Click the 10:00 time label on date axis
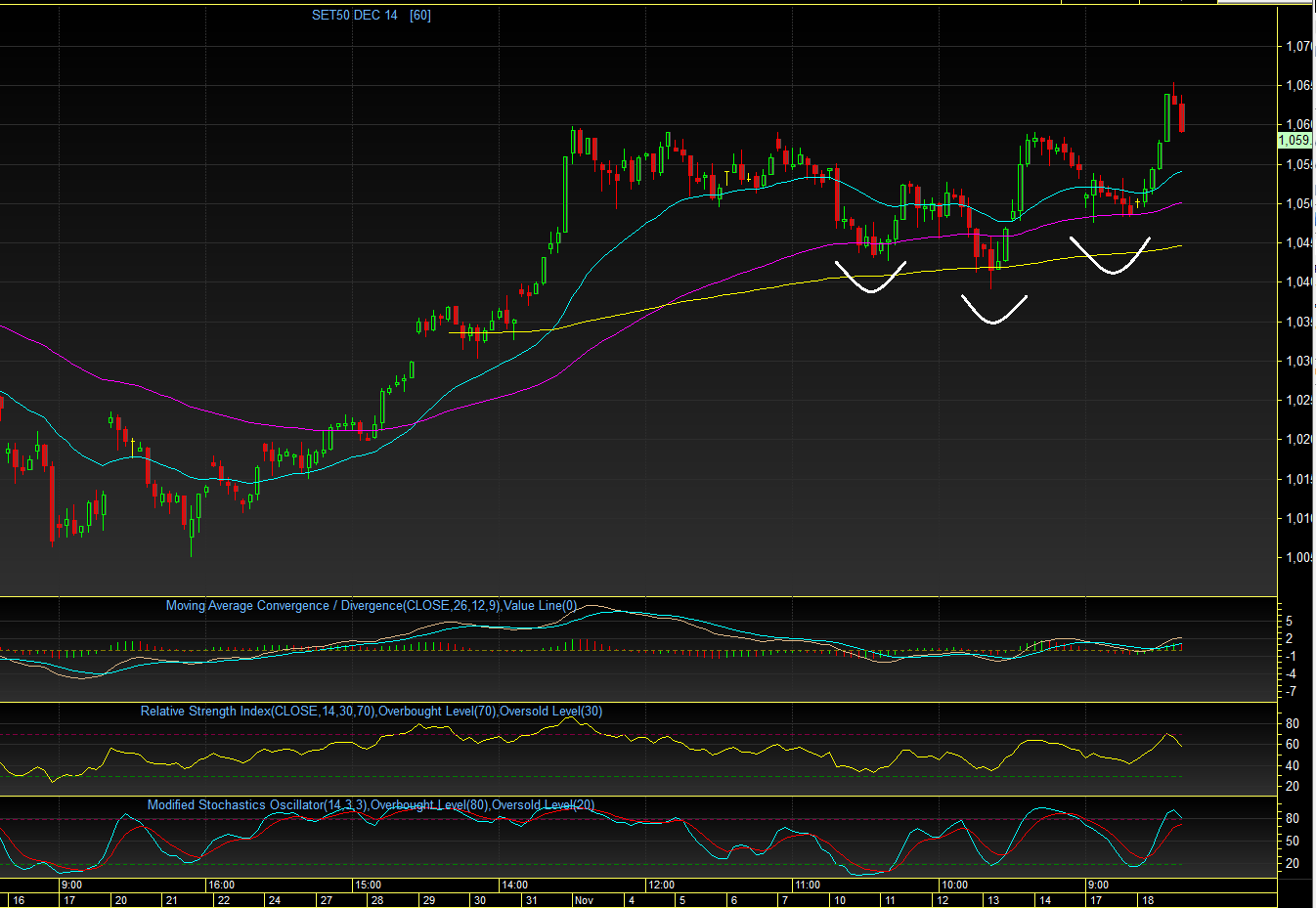The image size is (1316, 908). [954, 885]
